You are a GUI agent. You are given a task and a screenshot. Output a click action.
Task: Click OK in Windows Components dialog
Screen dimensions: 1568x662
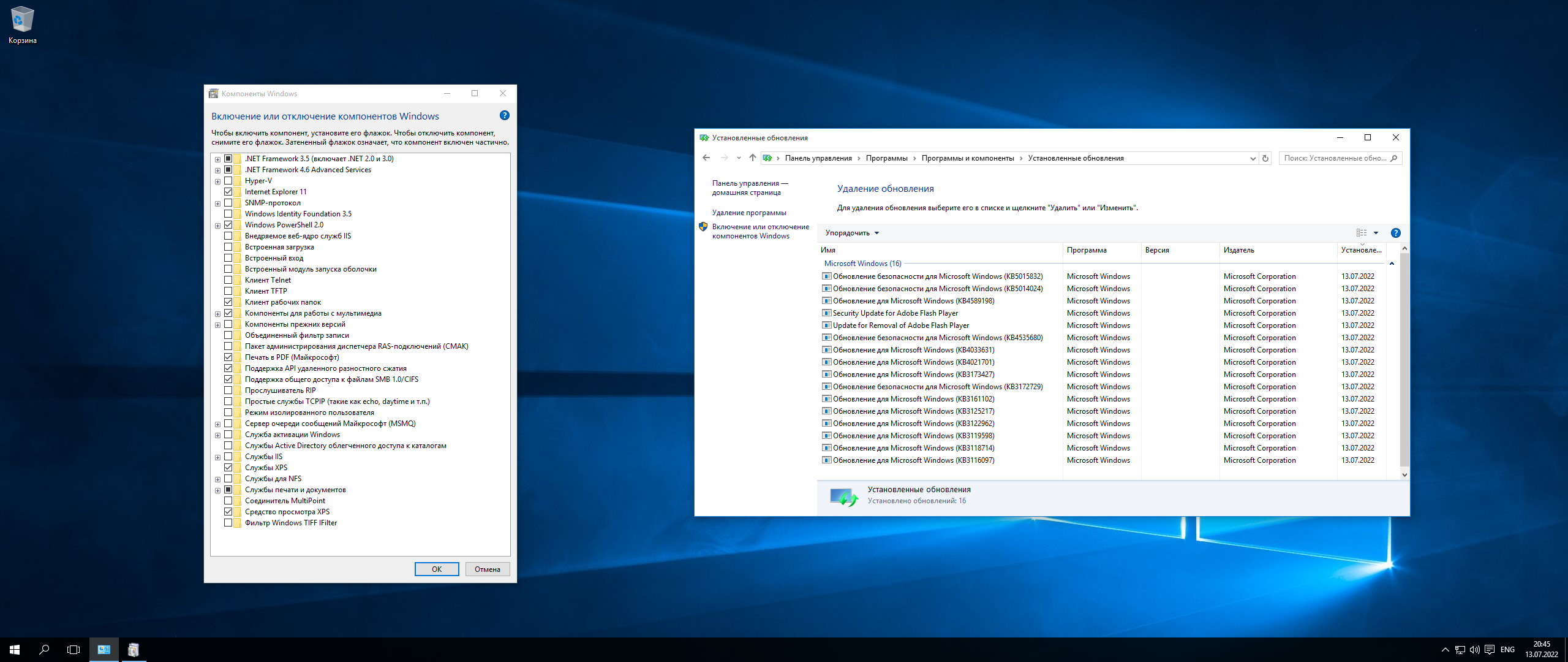[x=437, y=569]
